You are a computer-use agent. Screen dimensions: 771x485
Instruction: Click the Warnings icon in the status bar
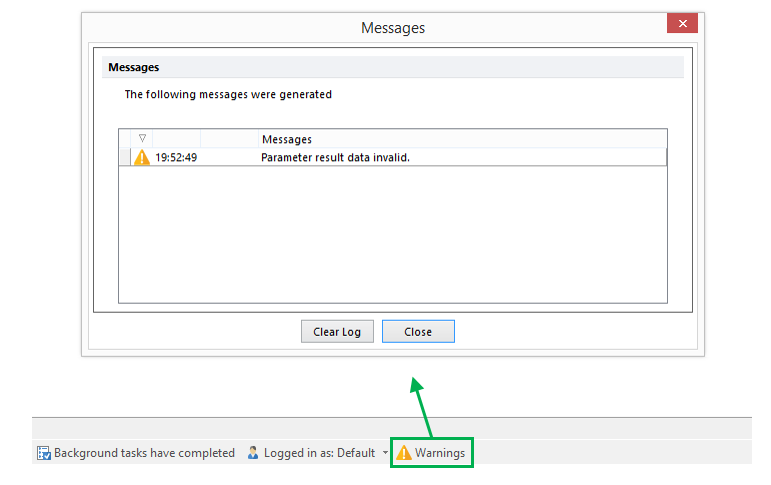click(403, 453)
